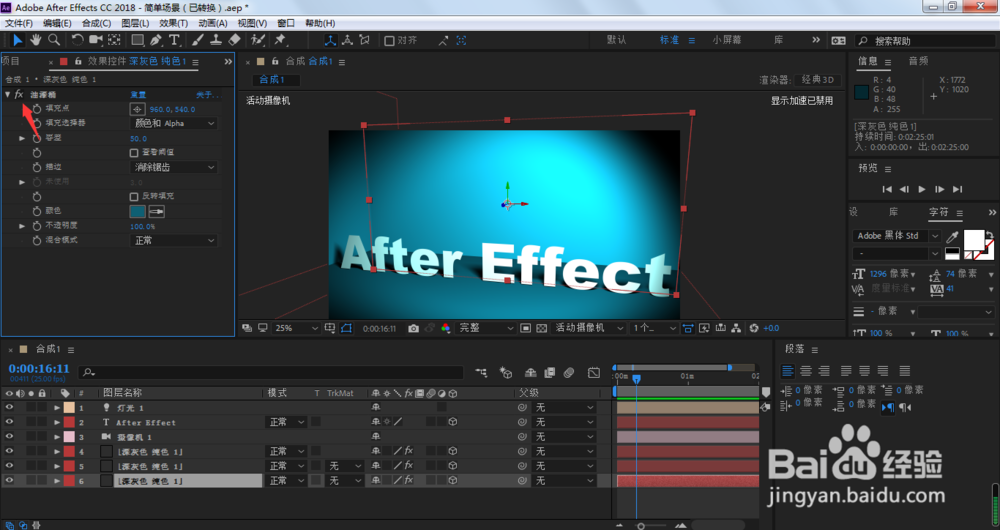The height and width of the screenshot is (530, 1000).
Task: Open the 活动摄像机 3D view dropdown
Action: [x=589, y=328]
